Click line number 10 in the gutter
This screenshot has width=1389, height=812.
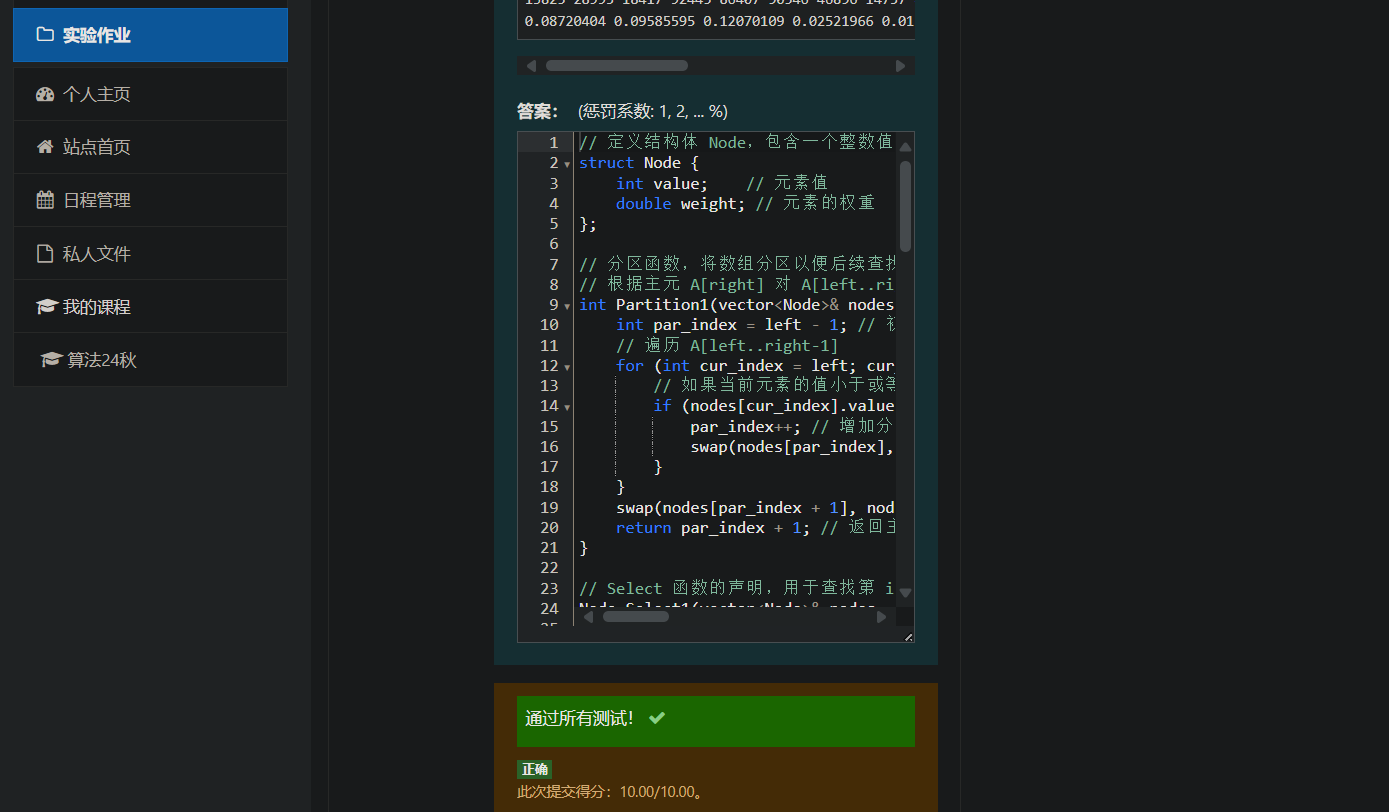[549, 325]
